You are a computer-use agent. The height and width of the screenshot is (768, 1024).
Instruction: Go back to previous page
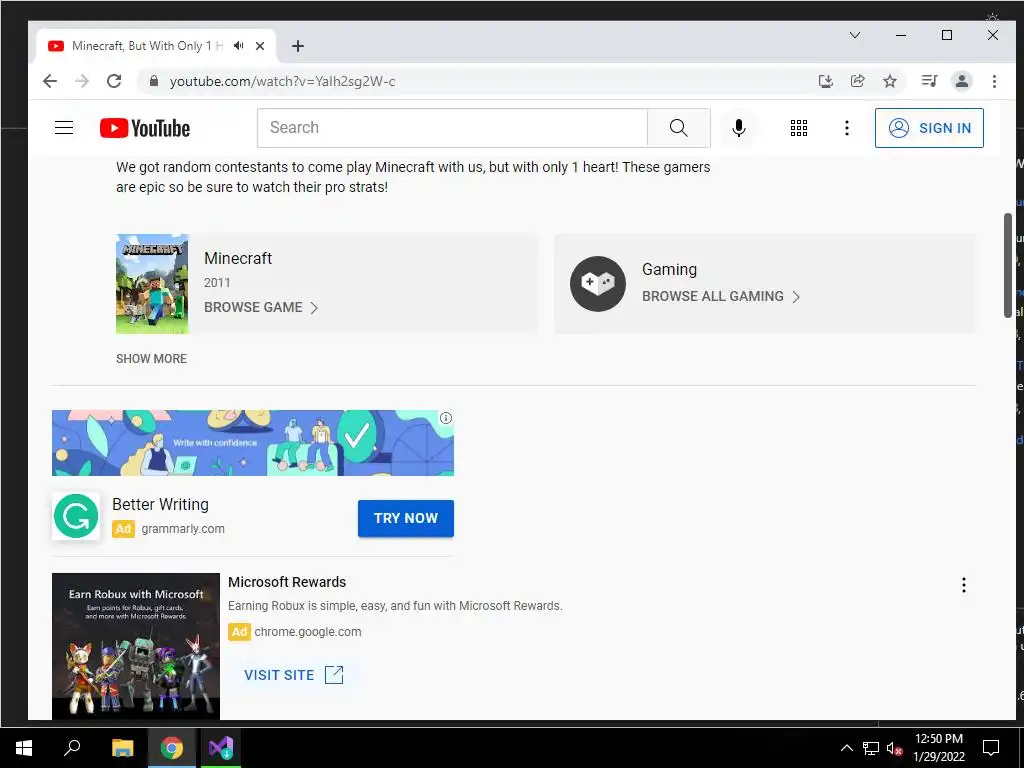[50, 81]
